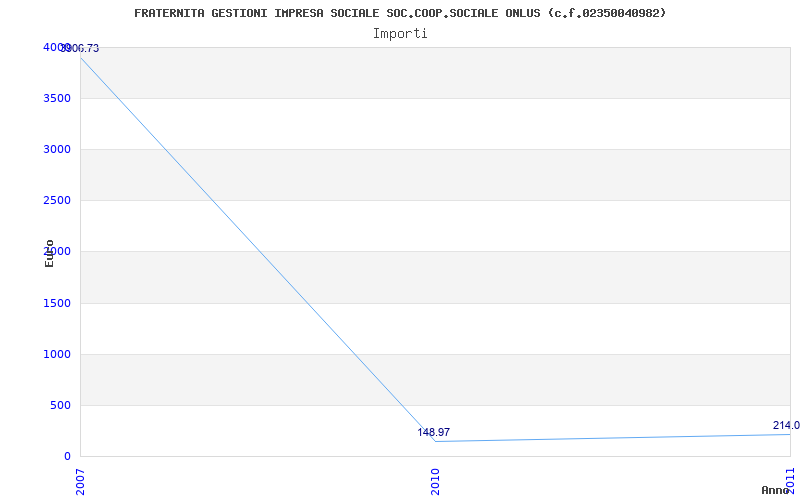Click the 0 y-axis tick label
This screenshot has height=500, width=800.
[67, 456]
